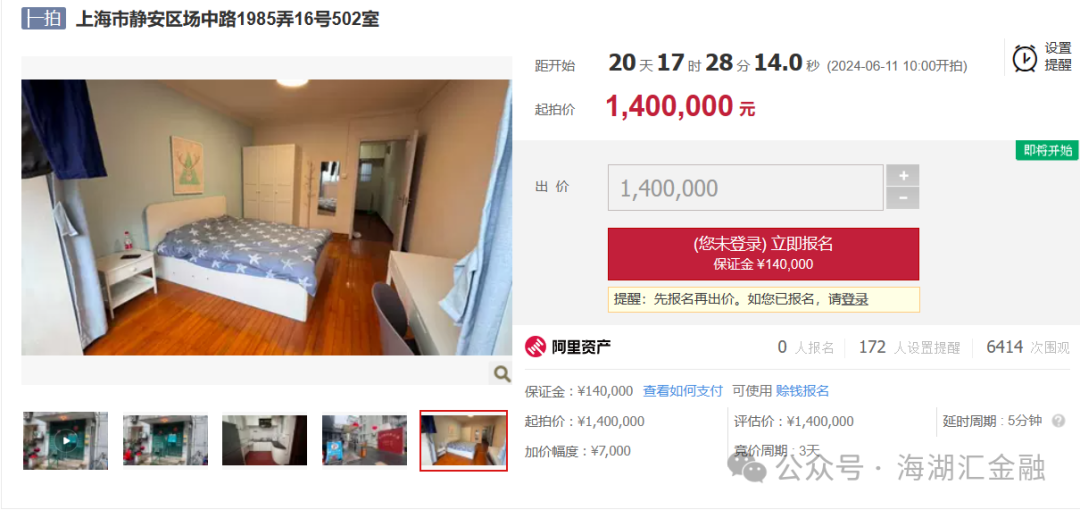Image resolution: width=1080 pixels, height=510 pixels.
Task: Select the kitchen photo thumbnail
Action: click(x=264, y=440)
